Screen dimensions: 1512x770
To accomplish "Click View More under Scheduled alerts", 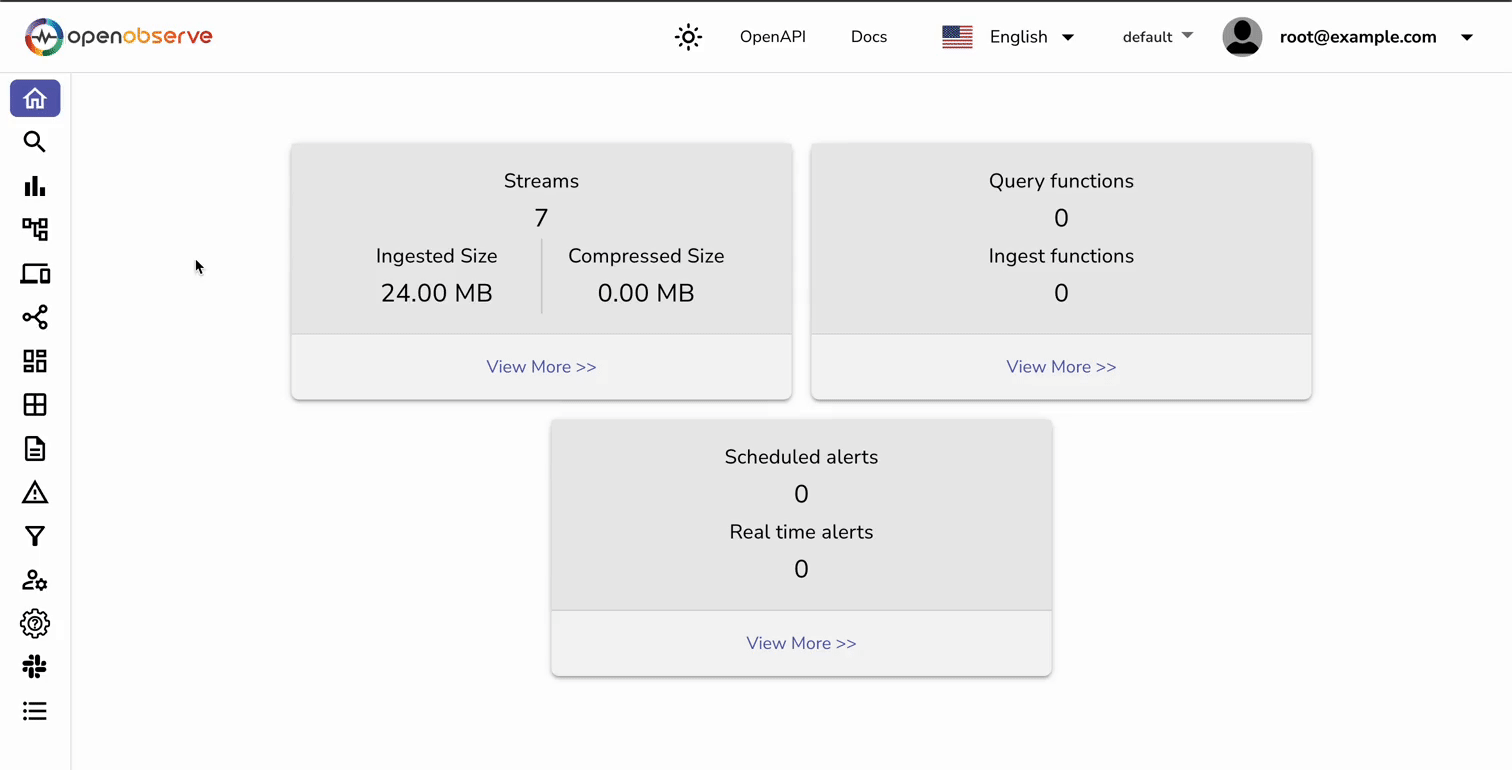I will (801, 643).
